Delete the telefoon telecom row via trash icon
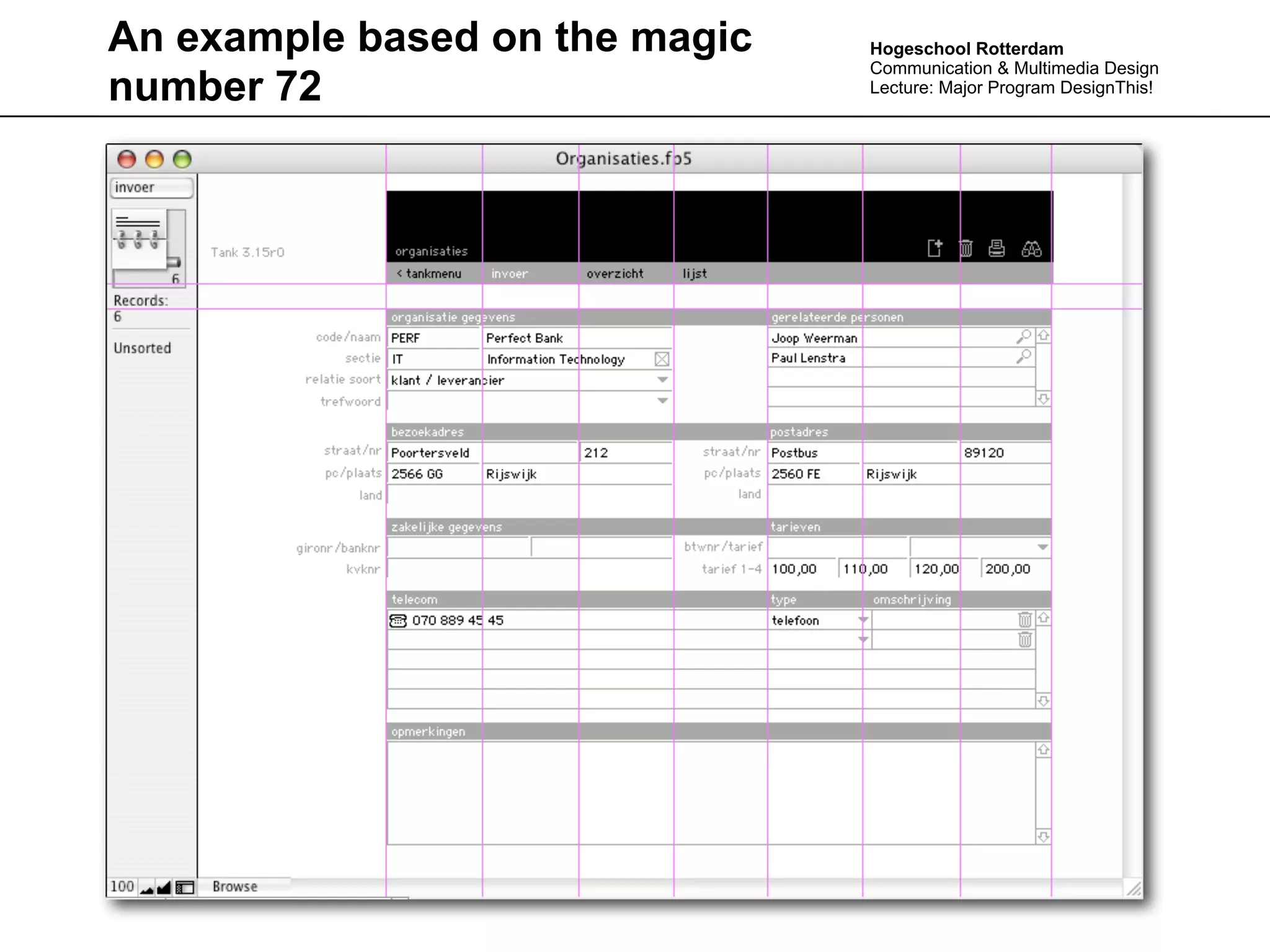Image resolution: width=1270 pixels, height=952 pixels. point(1024,619)
